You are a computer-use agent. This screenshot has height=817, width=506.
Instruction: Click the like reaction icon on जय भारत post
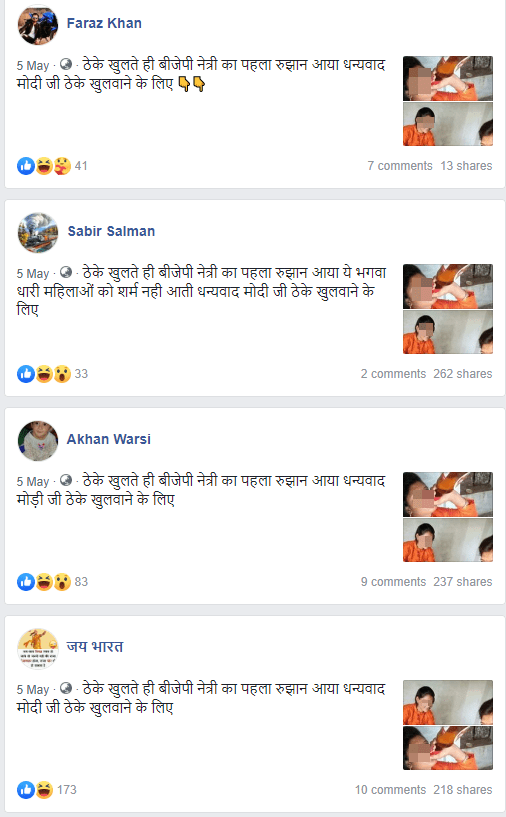[x=26, y=790]
